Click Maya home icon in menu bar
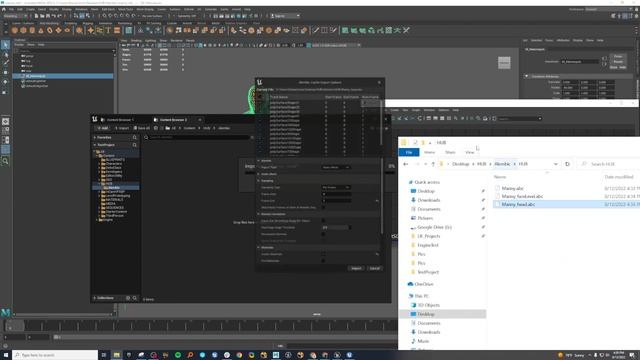The image size is (640, 360). pyautogui.click(x=4, y=9)
